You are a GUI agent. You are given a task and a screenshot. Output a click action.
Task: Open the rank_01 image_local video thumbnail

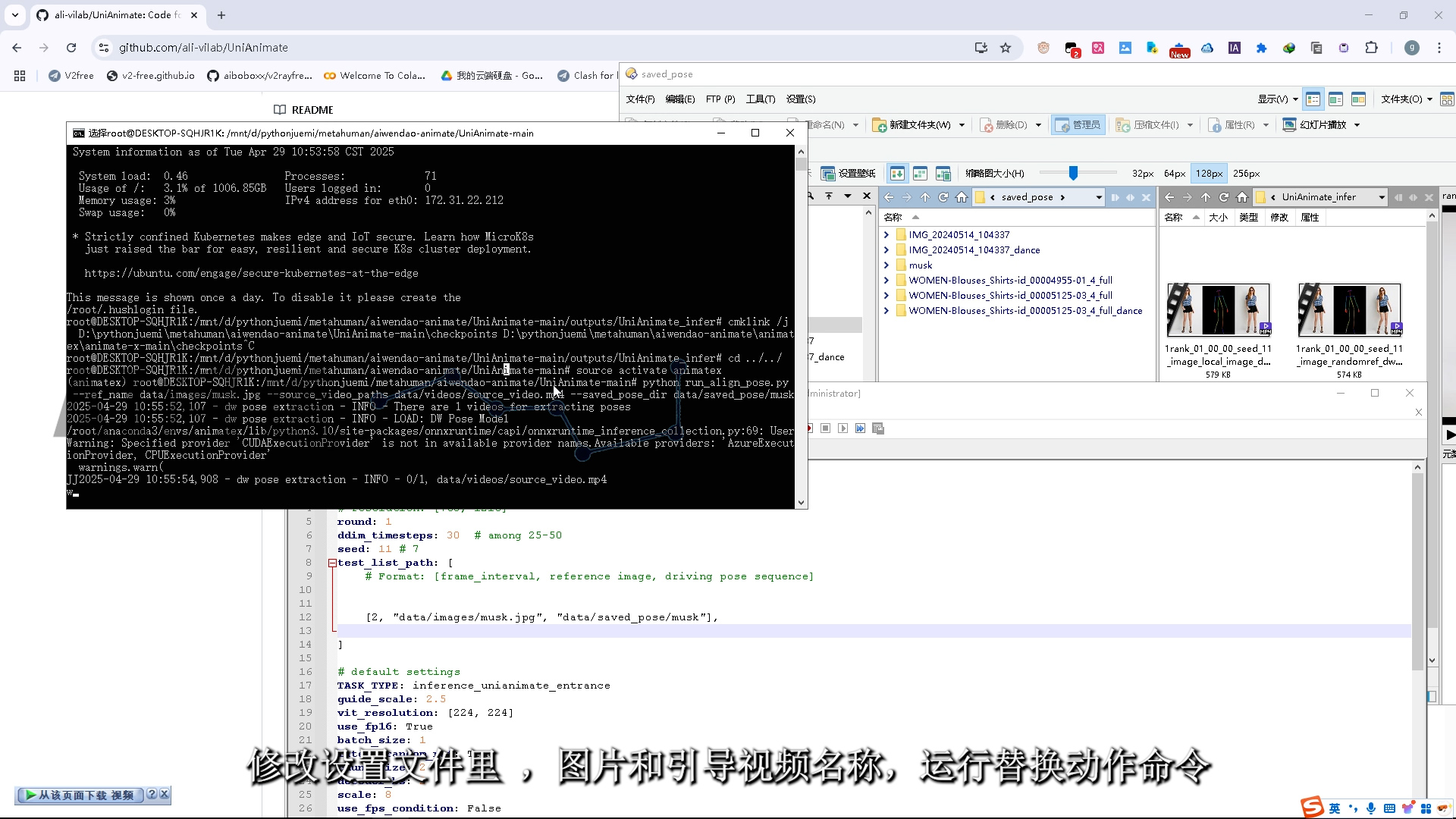(x=1218, y=309)
